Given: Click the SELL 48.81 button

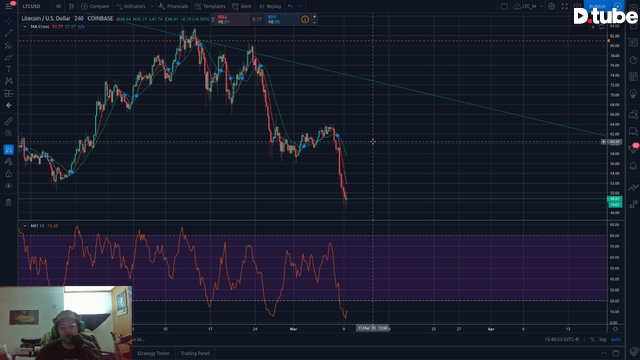Looking at the screenshot, I should click(x=232, y=19).
